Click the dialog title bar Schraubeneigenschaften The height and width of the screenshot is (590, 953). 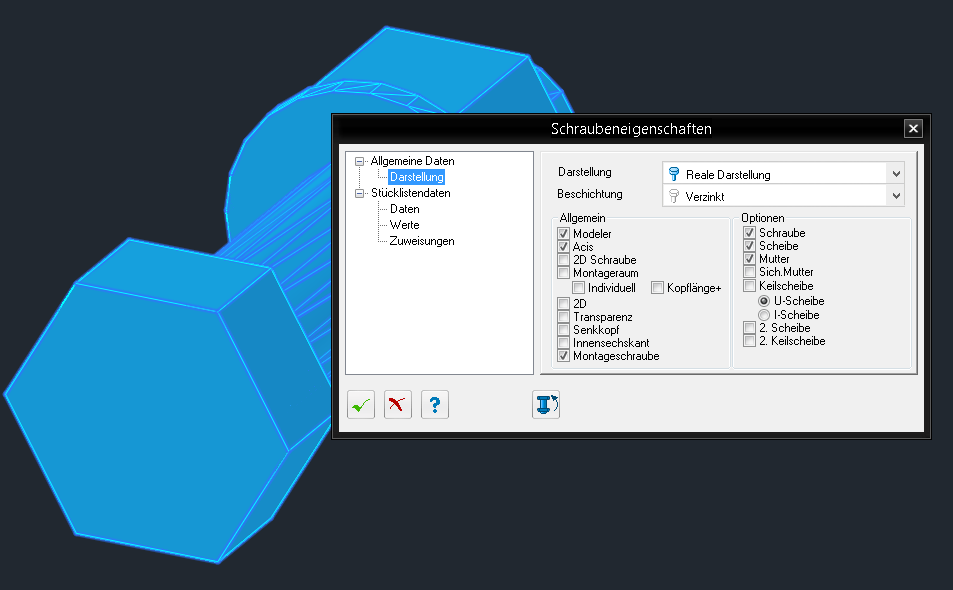point(631,129)
